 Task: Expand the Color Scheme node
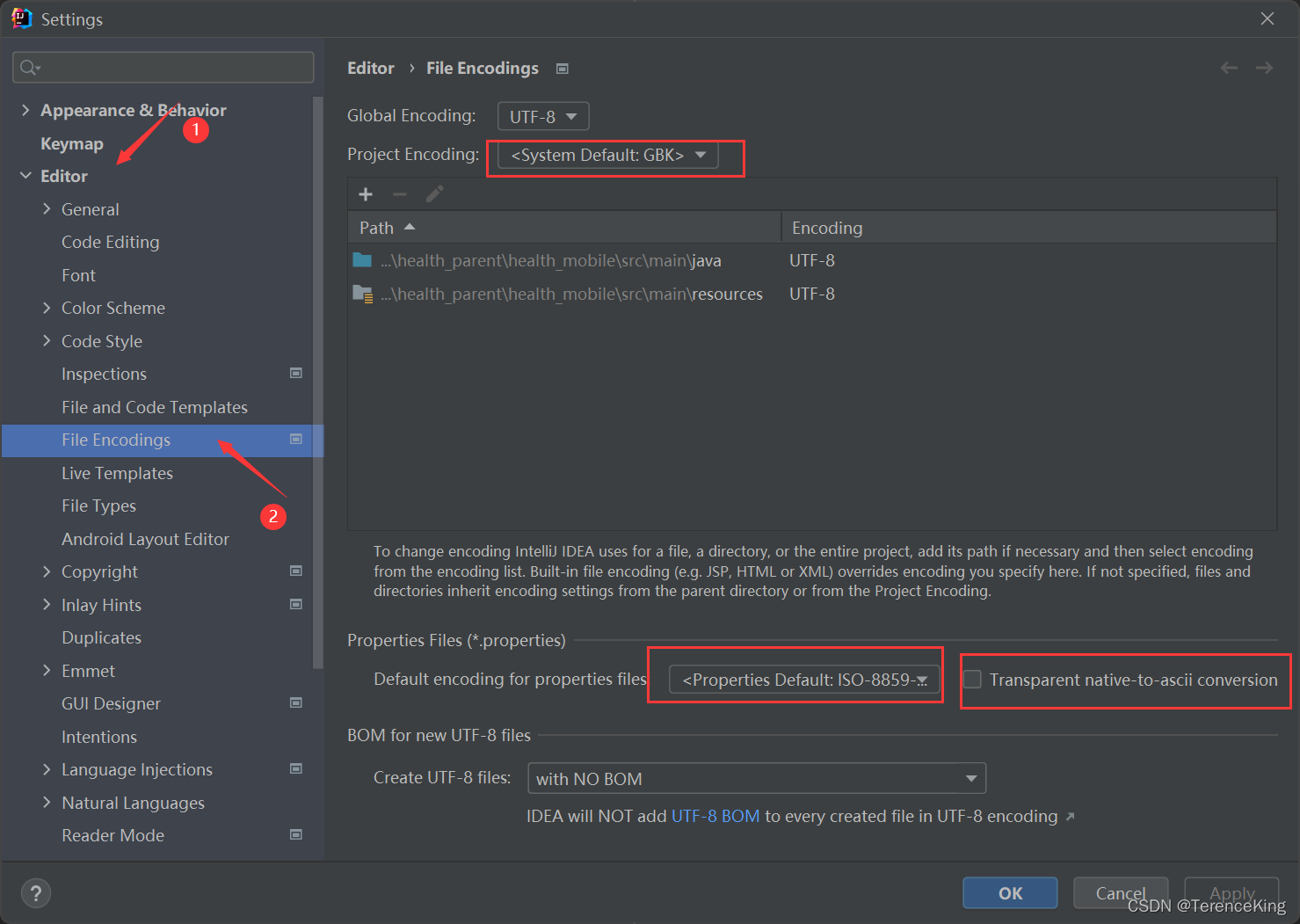pyautogui.click(x=47, y=308)
